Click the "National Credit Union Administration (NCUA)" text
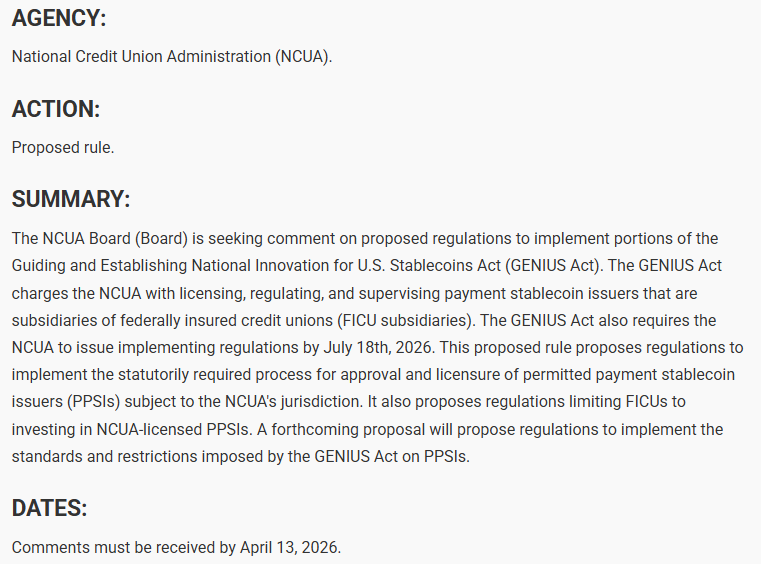 coord(171,56)
